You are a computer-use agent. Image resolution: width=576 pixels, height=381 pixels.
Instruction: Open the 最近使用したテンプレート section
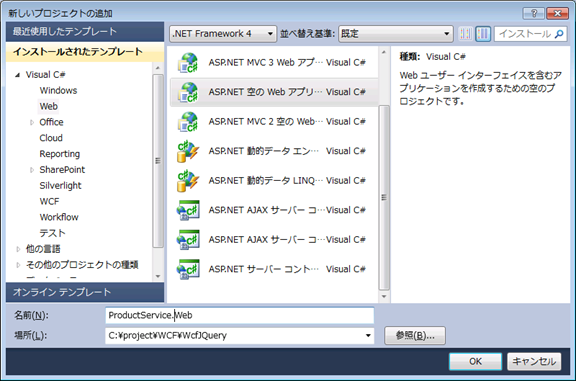pos(85,32)
